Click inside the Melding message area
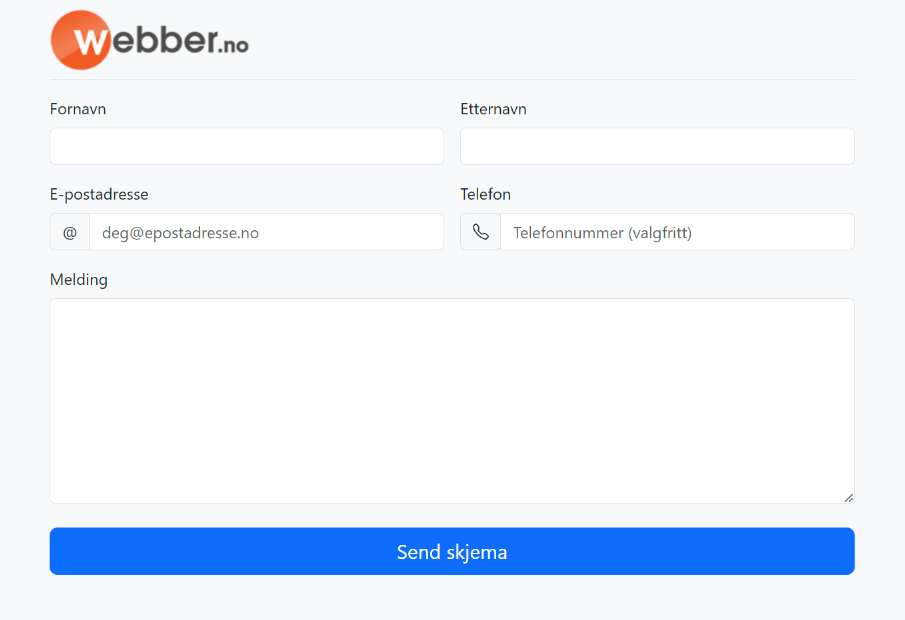This screenshot has width=905, height=620. pyautogui.click(x=452, y=400)
